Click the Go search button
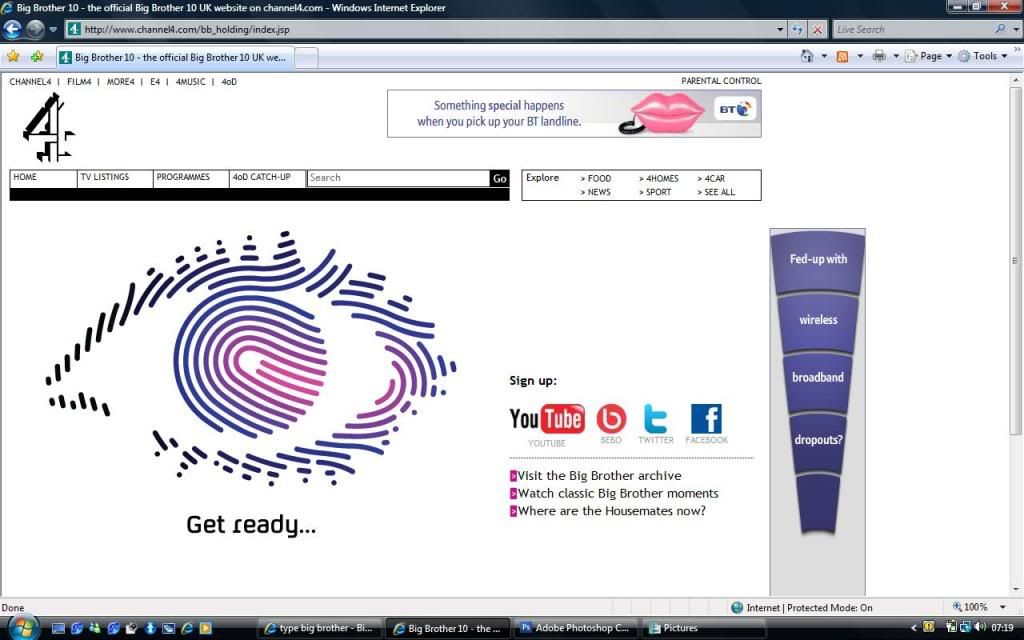This screenshot has height=640, width=1024. pyautogui.click(x=500, y=178)
